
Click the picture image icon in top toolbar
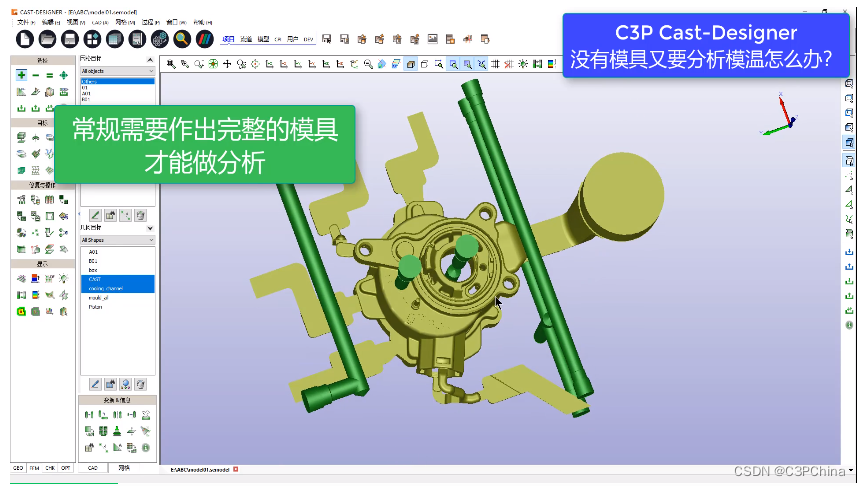(x=433, y=39)
